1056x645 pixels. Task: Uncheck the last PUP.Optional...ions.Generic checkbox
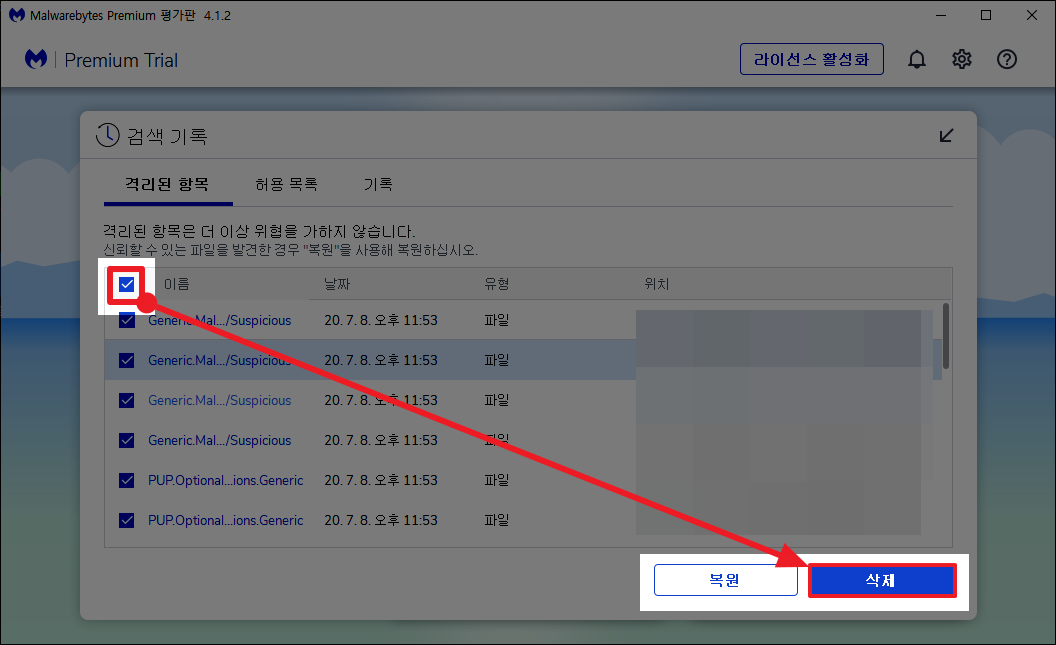pos(126,520)
